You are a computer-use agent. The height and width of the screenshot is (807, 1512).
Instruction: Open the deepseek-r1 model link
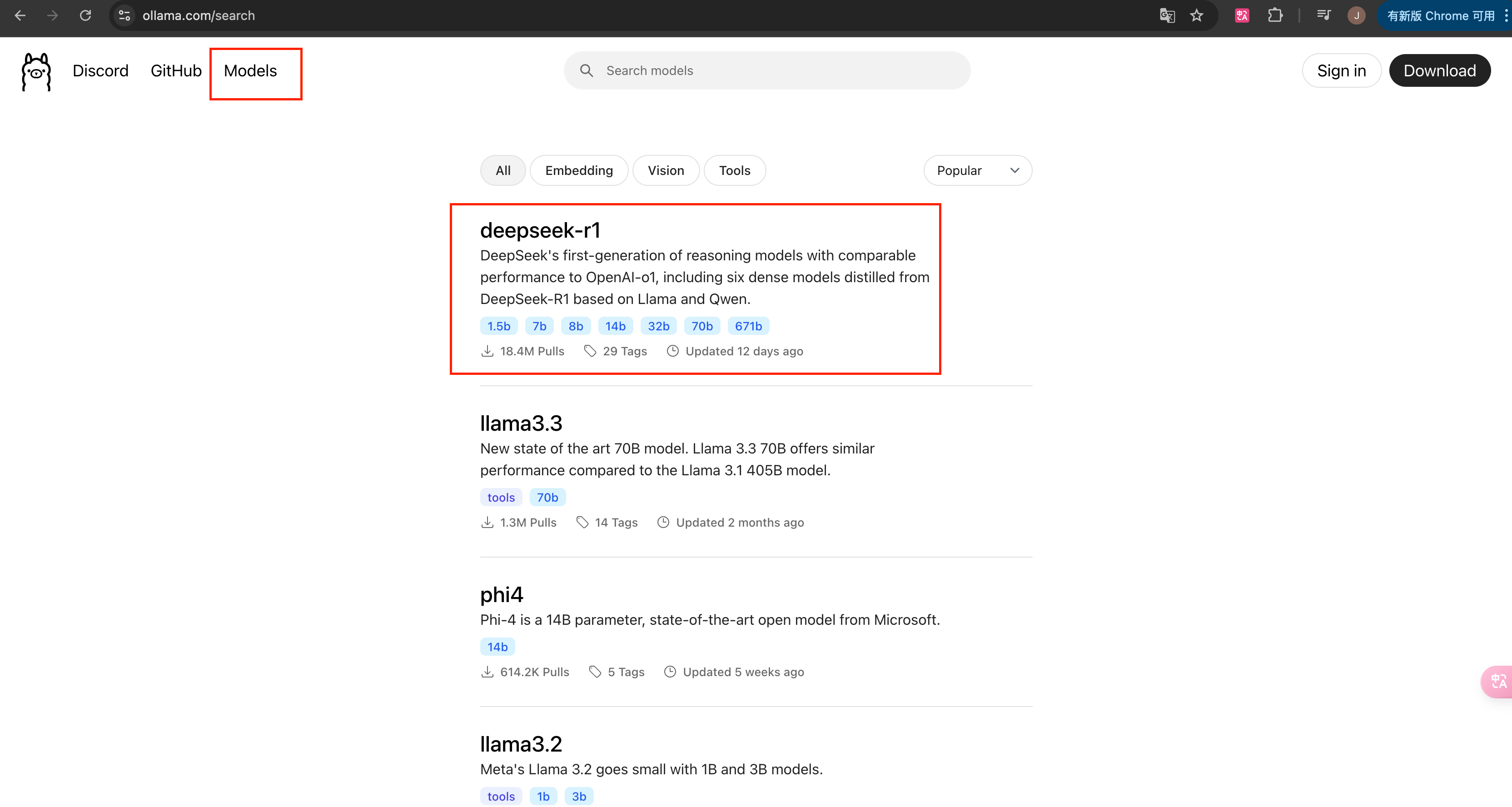[540, 230]
